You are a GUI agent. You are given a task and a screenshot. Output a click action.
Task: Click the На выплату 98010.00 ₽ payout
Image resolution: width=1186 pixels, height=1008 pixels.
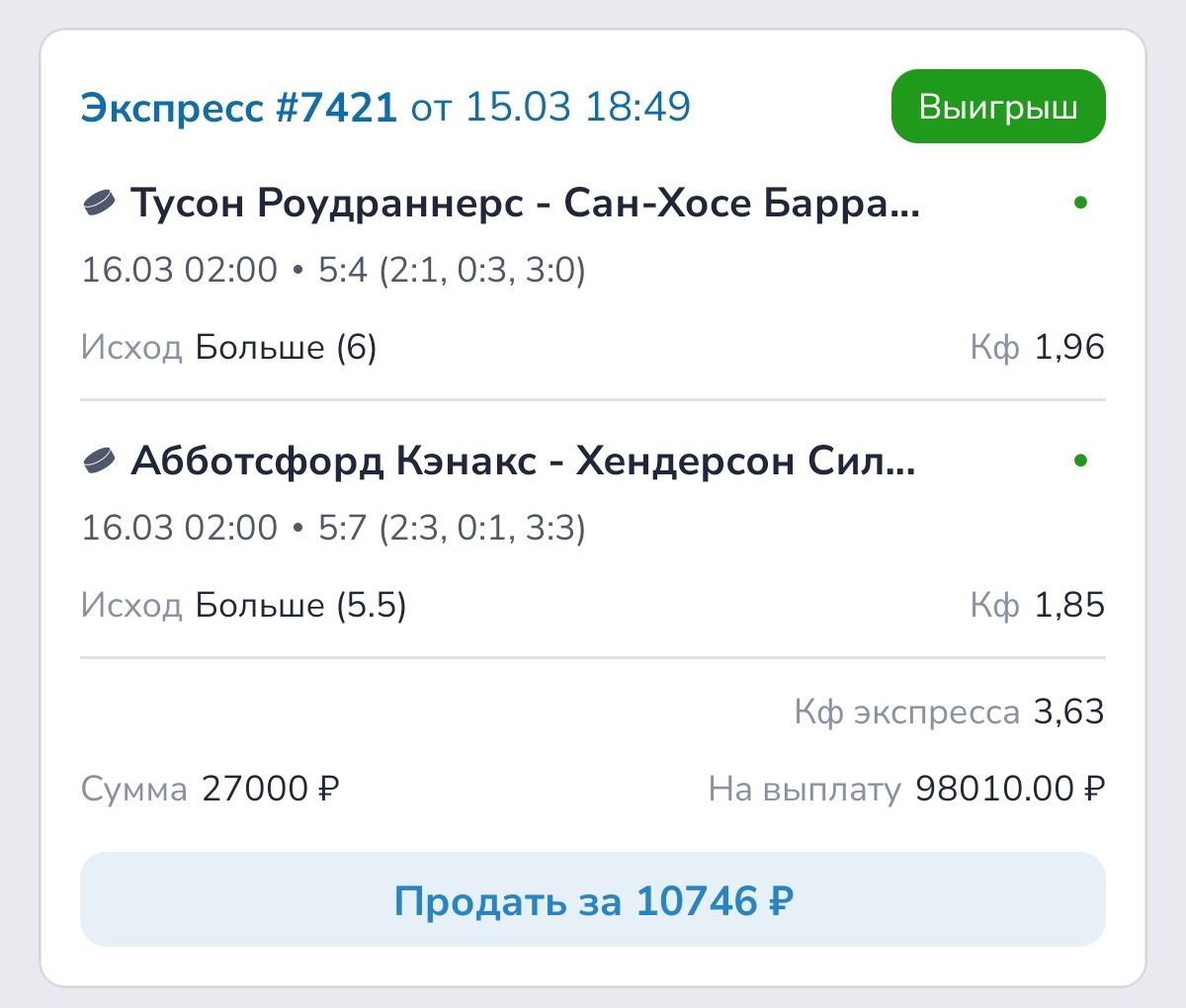pyautogui.click(x=1009, y=789)
